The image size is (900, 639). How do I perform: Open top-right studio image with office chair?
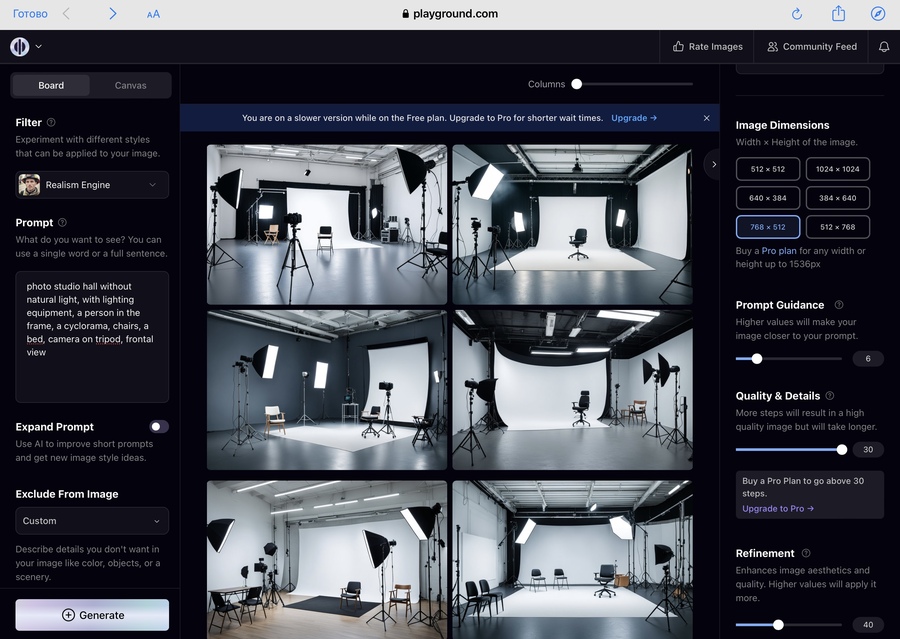[572, 224]
